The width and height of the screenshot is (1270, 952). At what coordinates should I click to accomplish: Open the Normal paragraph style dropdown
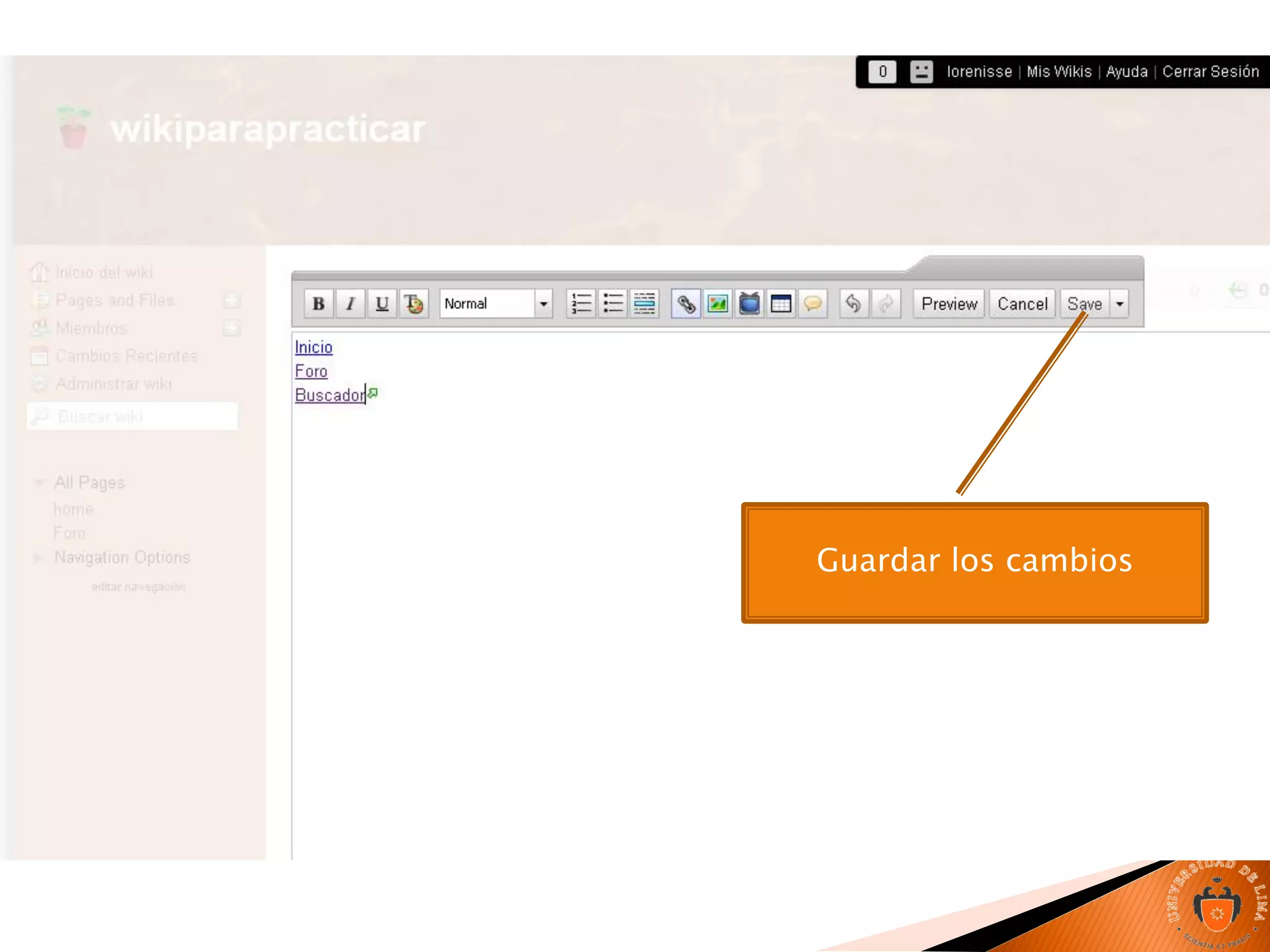[496, 304]
